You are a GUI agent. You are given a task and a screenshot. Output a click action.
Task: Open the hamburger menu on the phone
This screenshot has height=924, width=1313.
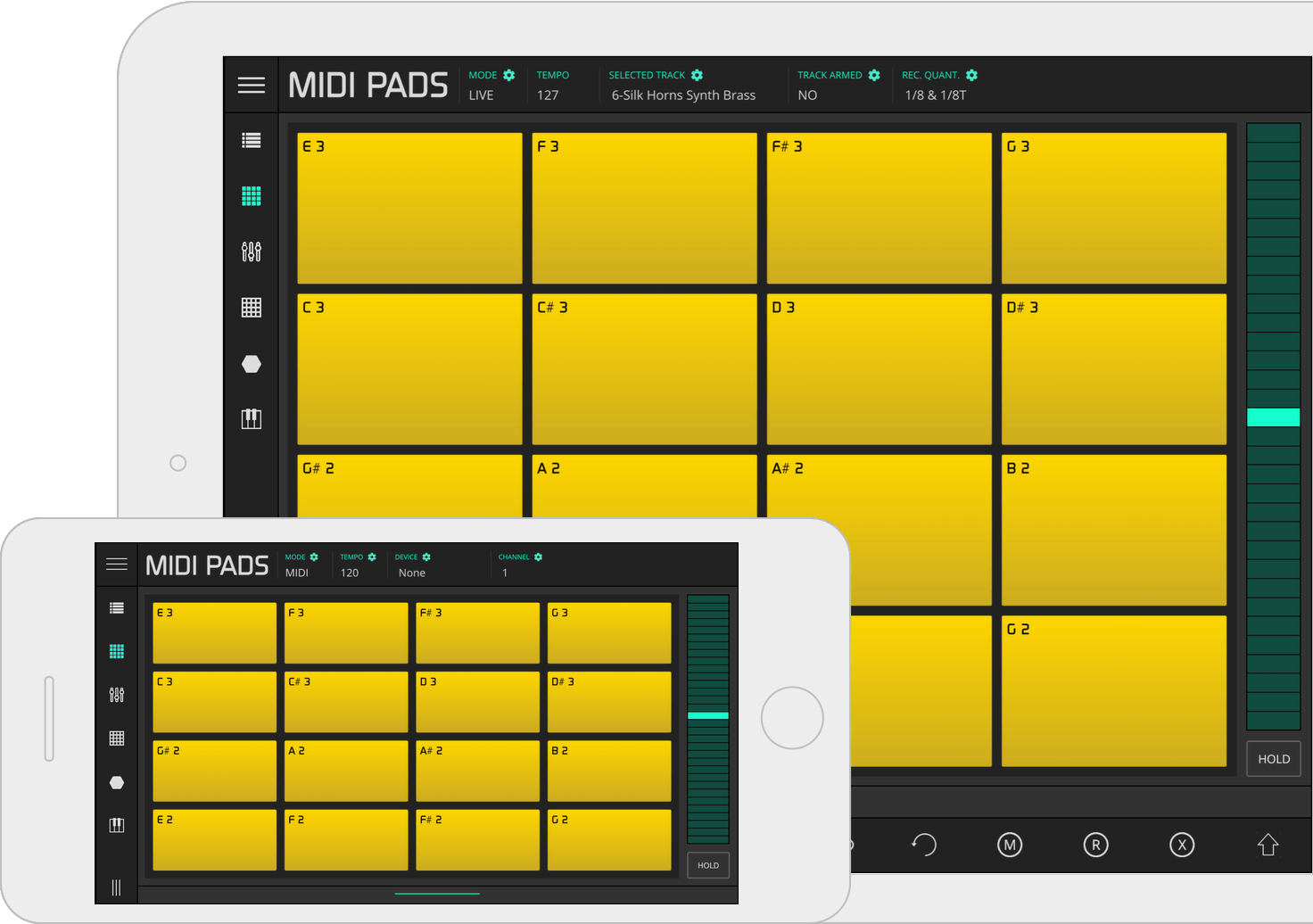point(116,564)
